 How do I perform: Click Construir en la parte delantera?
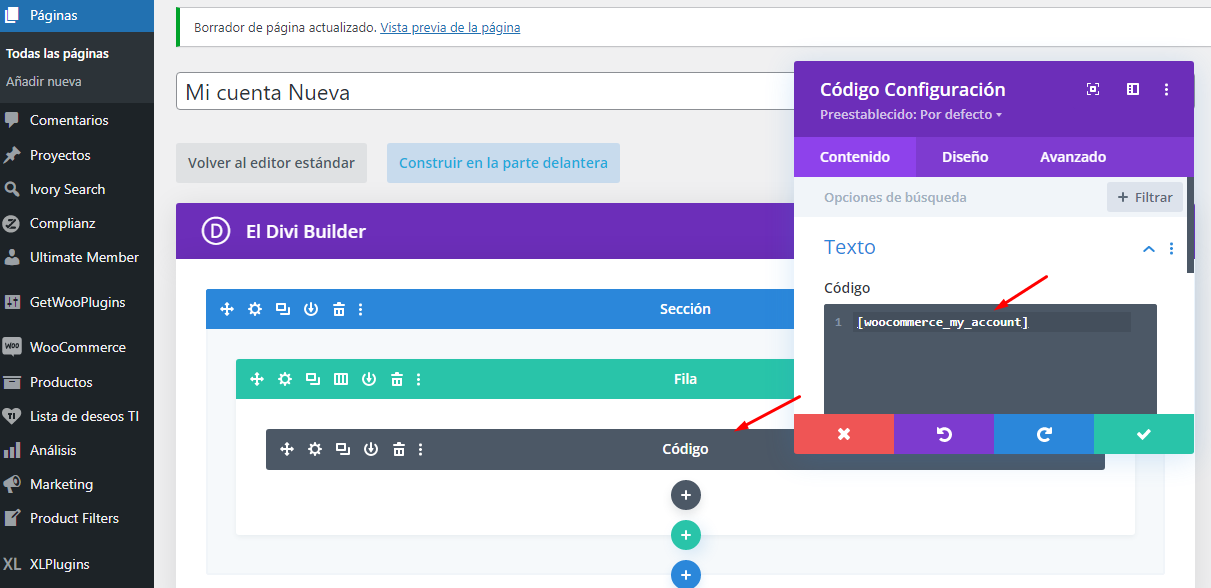(x=503, y=163)
